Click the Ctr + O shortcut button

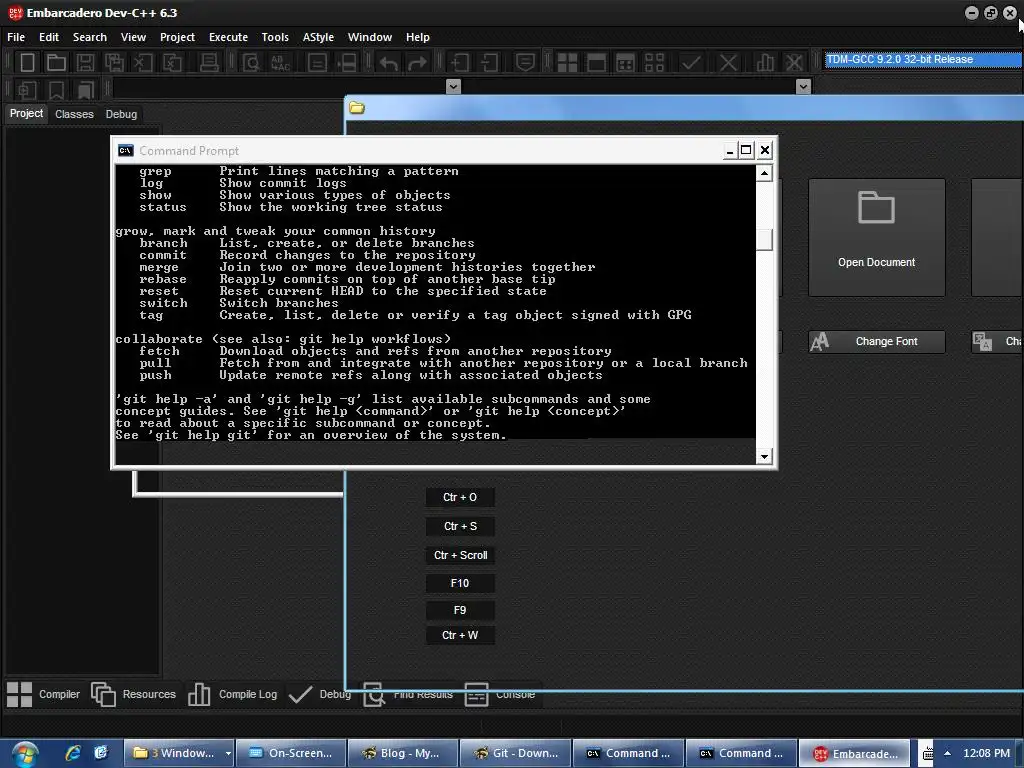pyautogui.click(x=460, y=498)
